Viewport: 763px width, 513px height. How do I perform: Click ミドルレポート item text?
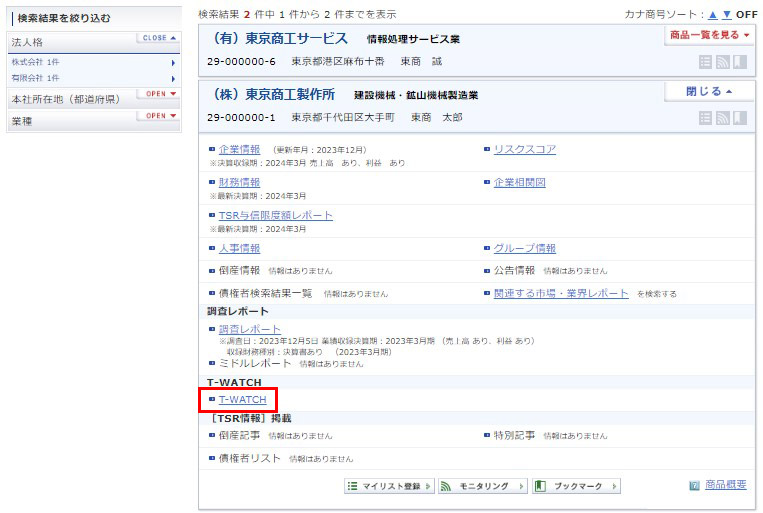[x=254, y=364]
